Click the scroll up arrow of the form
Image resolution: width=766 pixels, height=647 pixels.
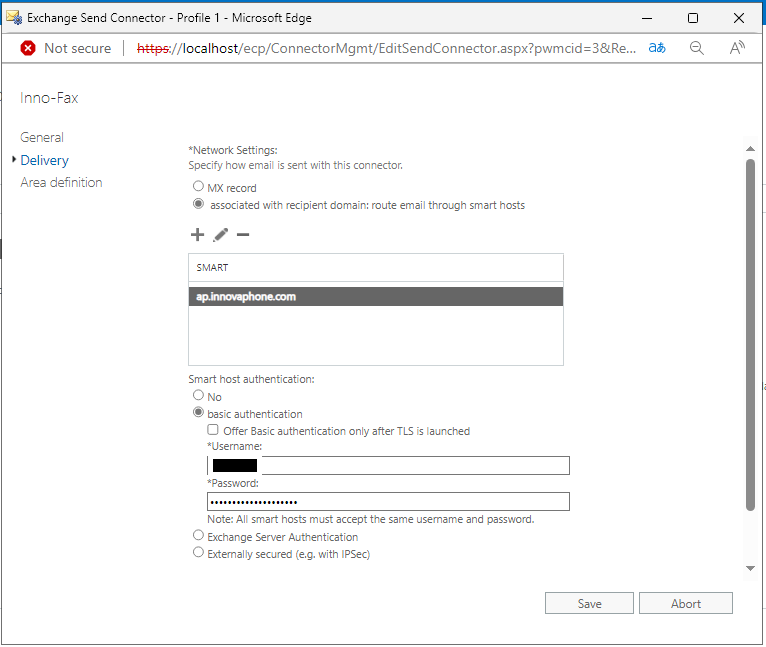pos(750,149)
